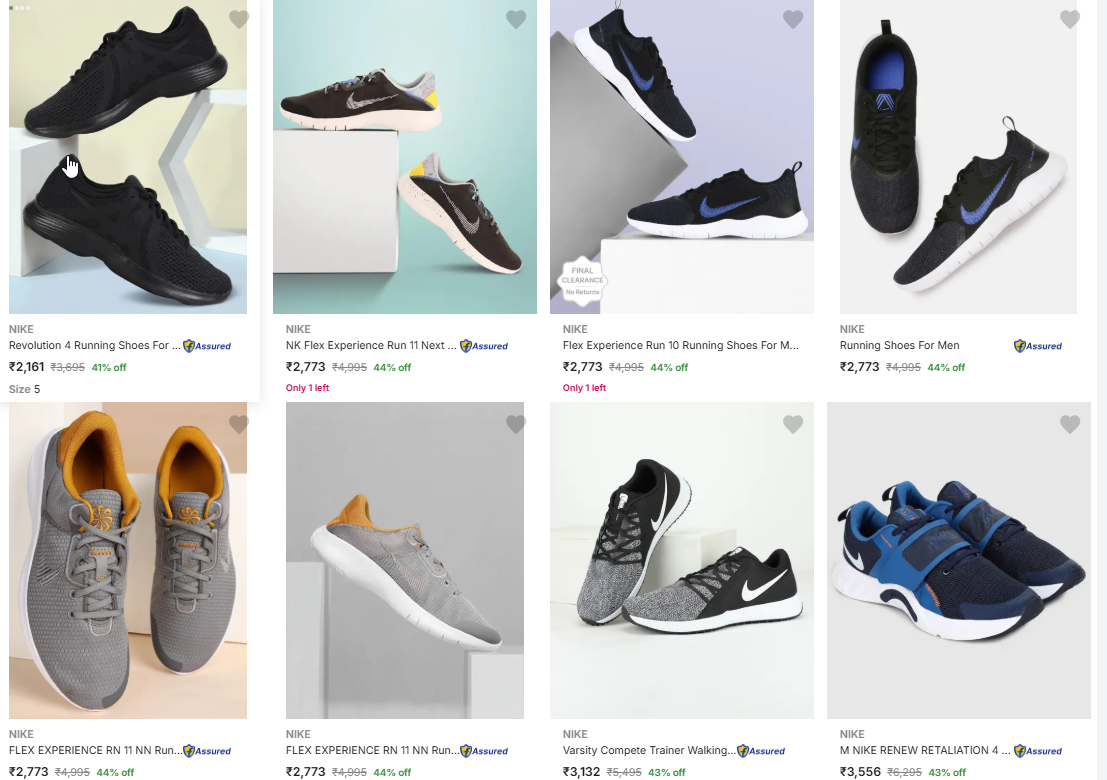Tap heart on NK Flex Experience Run 11
Image resolution: width=1107 pixels, height=780 pixels.
click(515, 19)
